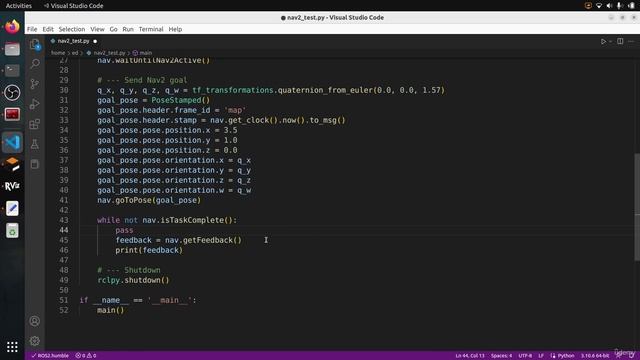Click 'main()' call on line 52
The height and width of the screenshot is (360, 640).
point(111,310)
